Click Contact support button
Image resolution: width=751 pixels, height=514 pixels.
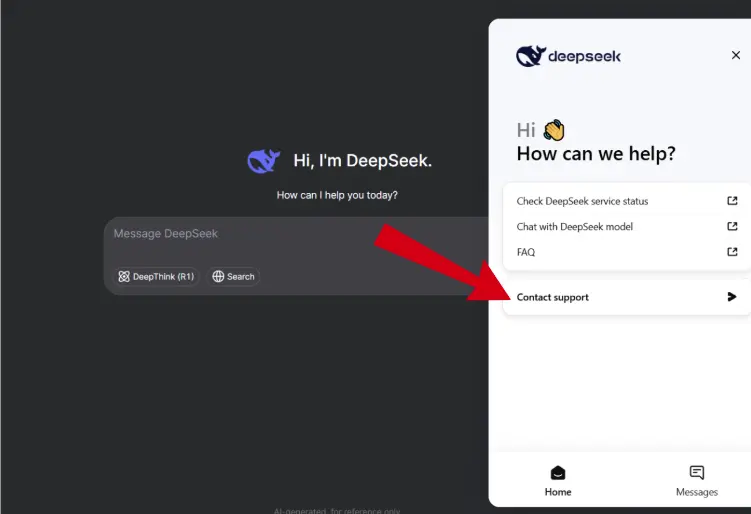(627, 297)
